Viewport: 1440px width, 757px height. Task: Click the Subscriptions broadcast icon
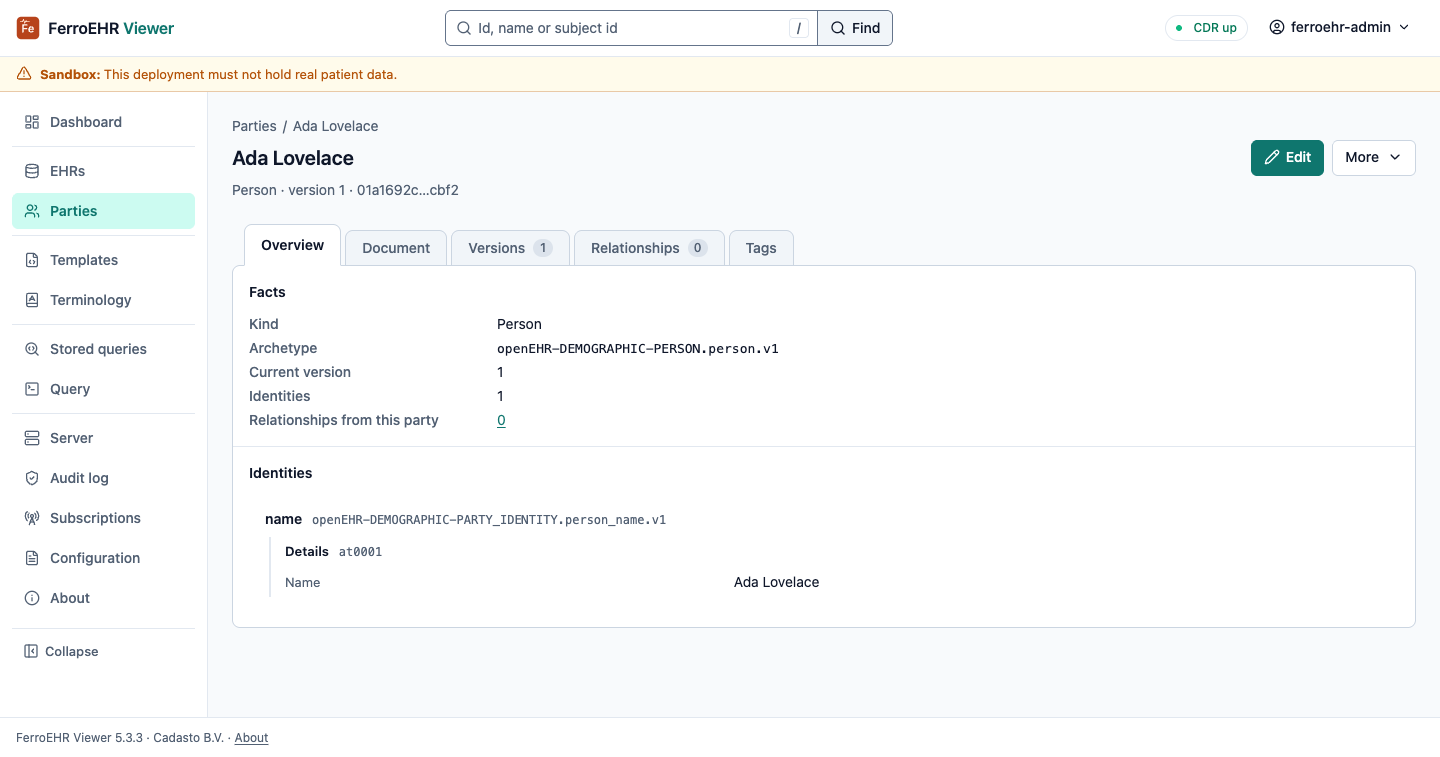(x=32, y=518)
